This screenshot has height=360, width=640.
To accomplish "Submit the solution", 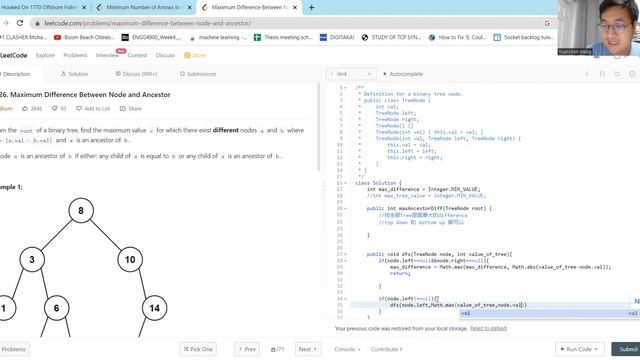I will [x=626, y=349].
